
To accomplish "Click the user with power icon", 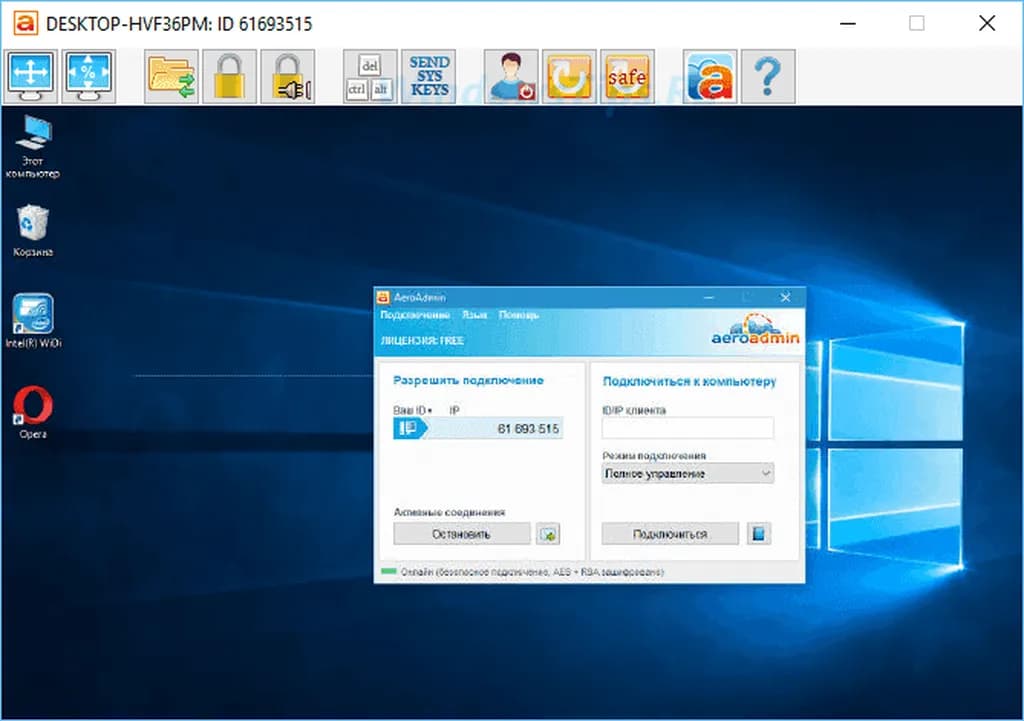I will click(x=511, y=76).
